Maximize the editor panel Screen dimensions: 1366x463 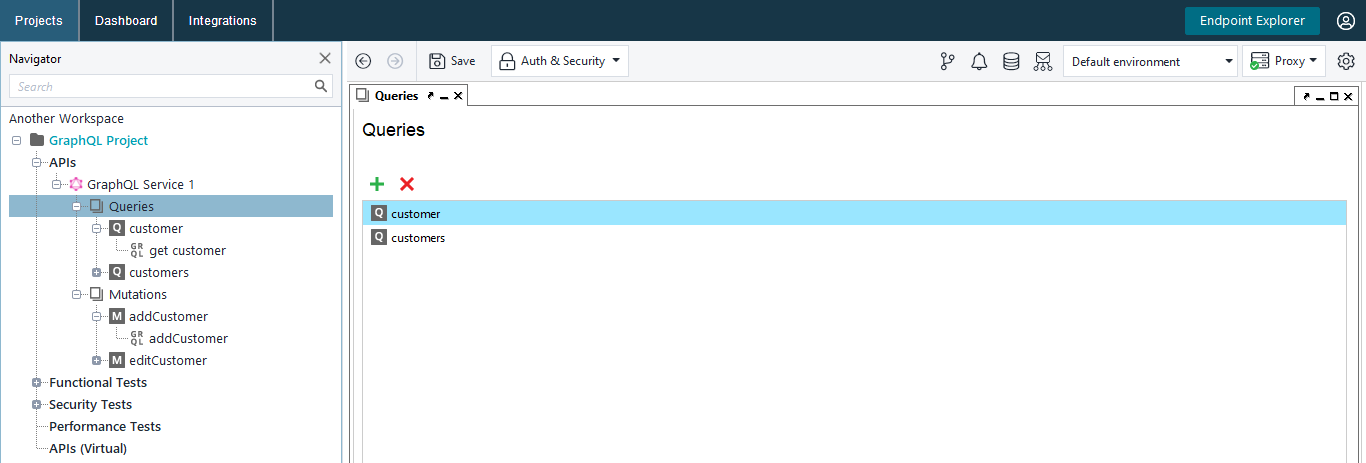1334,97
